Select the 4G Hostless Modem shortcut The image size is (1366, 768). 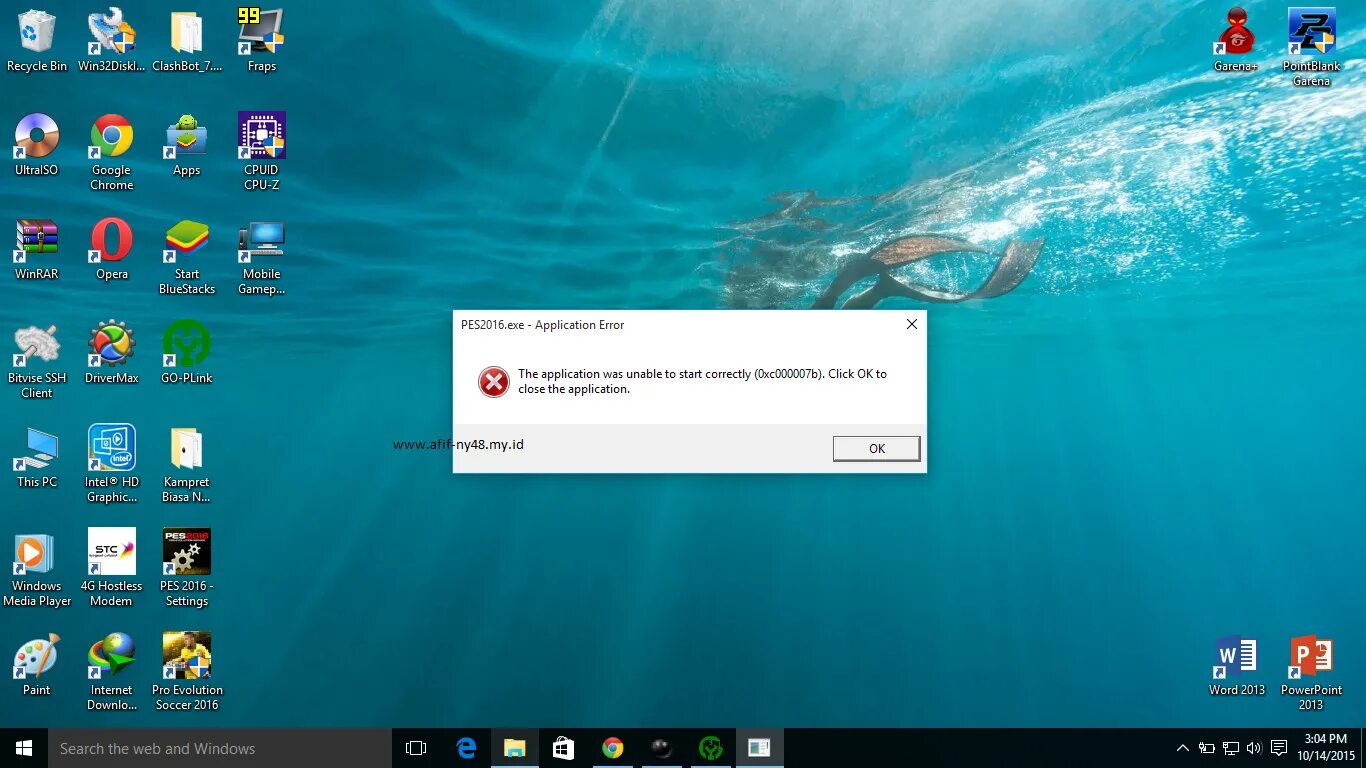click(x=112, y=568)
